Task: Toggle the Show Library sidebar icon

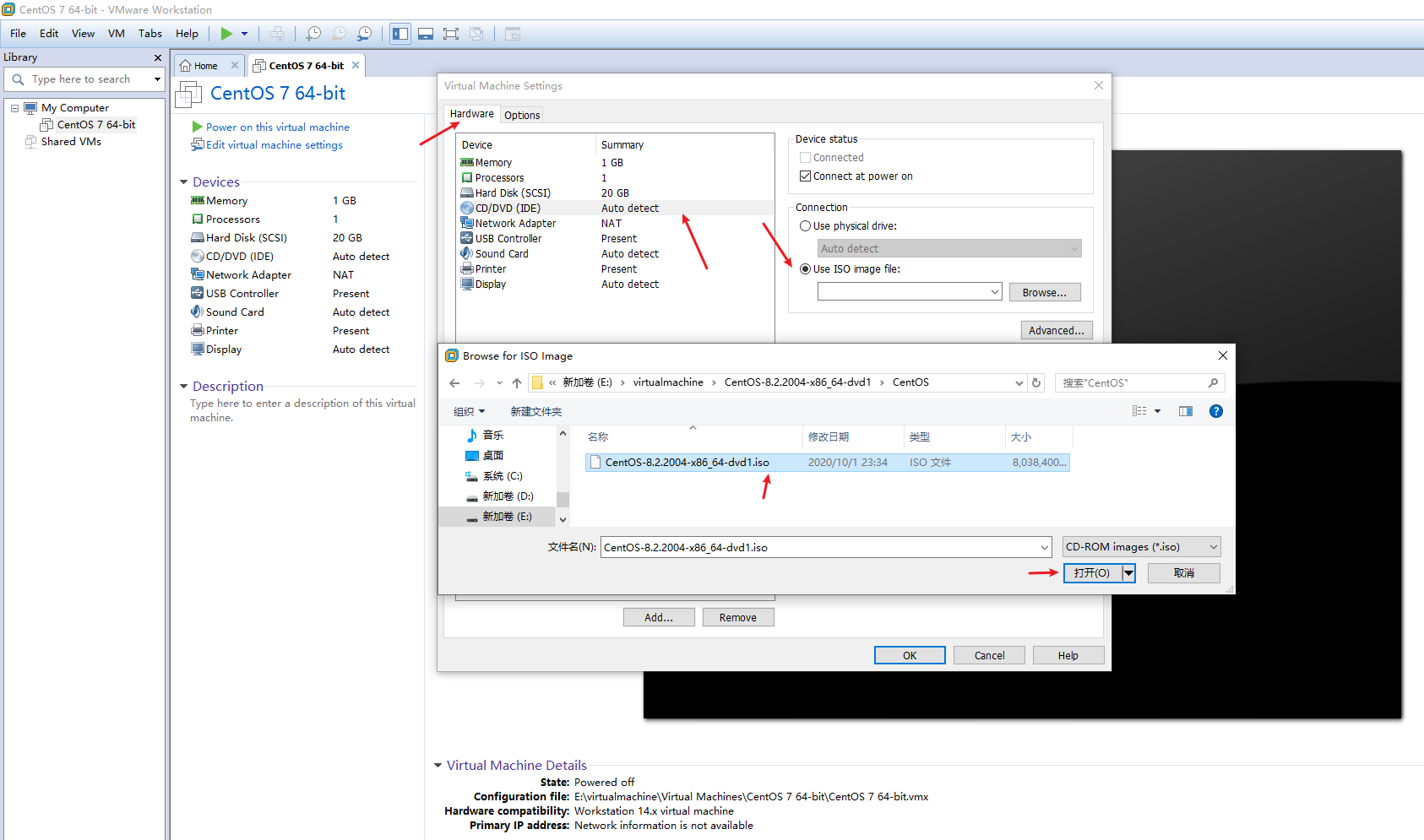Action: [400, 34]
